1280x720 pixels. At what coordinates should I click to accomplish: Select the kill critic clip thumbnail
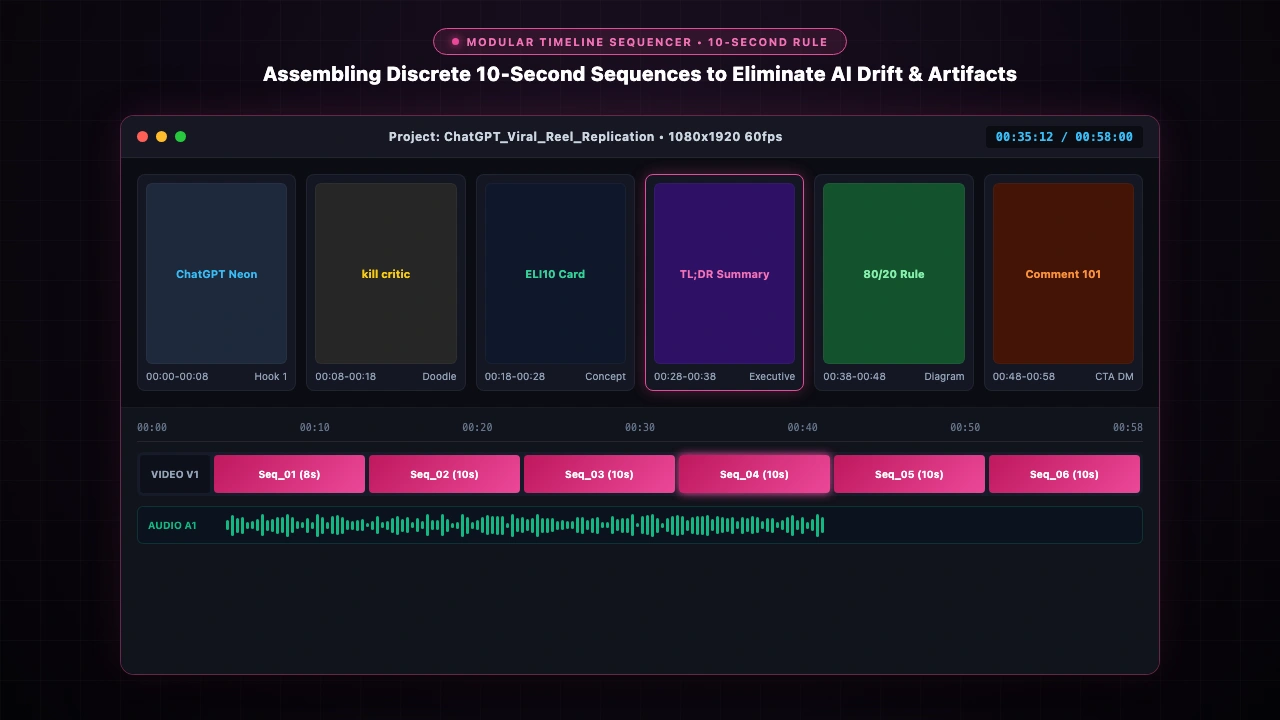(386, 273)
